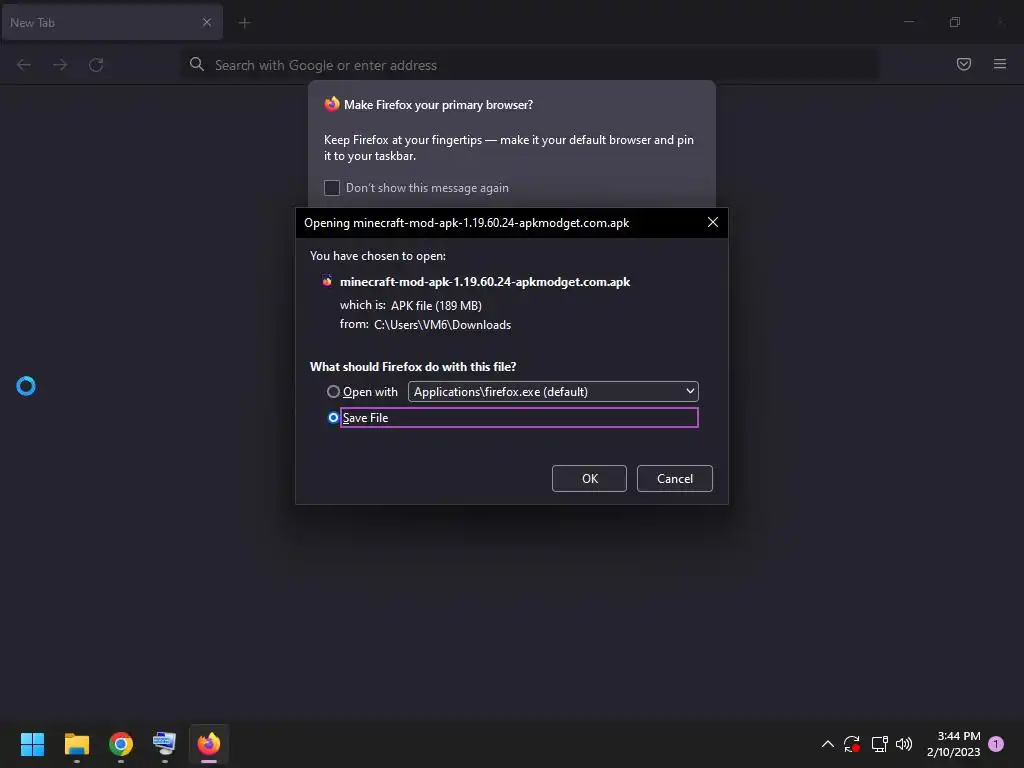
Task: Open the computer monitor app in taskbar
Action: point(164,744)
